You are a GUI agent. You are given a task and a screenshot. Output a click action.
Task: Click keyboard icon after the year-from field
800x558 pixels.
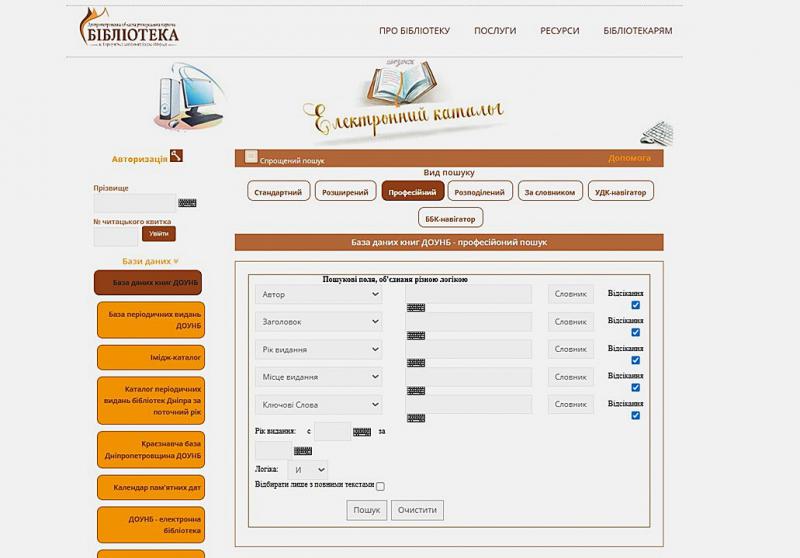(x=362, y=432)
